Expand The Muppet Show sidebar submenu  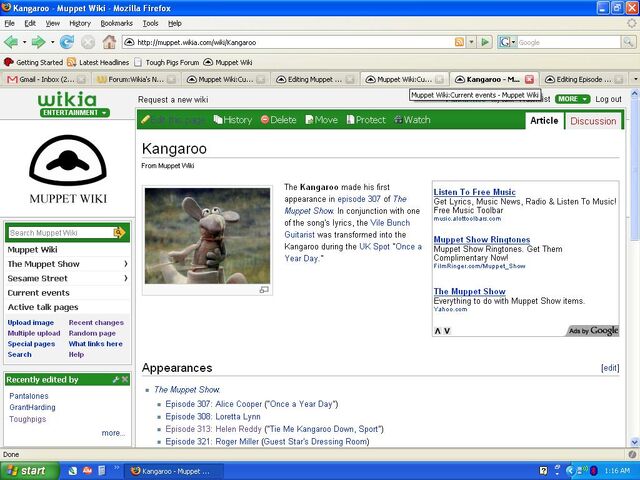pyautogui.click(x=126, y=264)
